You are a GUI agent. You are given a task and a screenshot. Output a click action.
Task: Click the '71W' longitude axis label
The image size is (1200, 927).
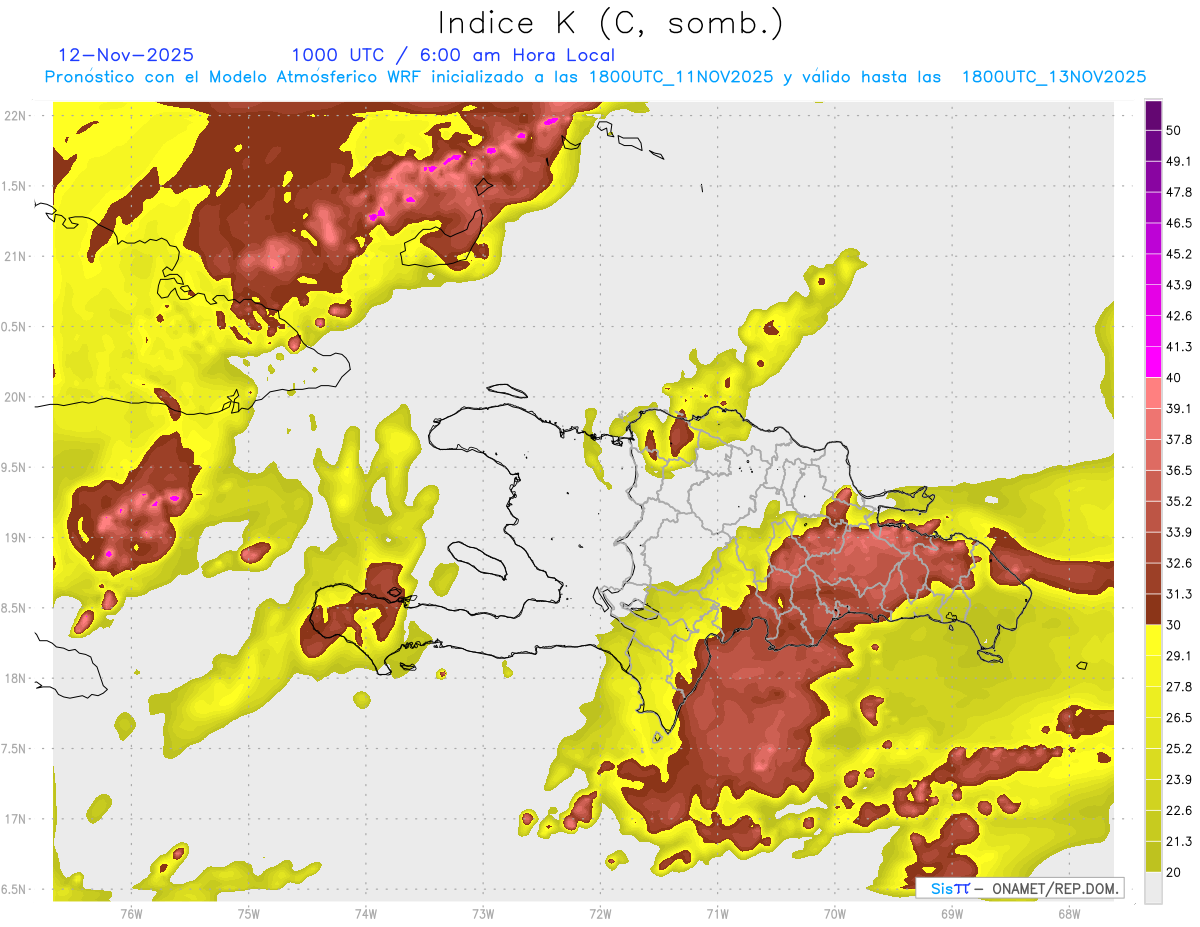click(x=717, y=914)
